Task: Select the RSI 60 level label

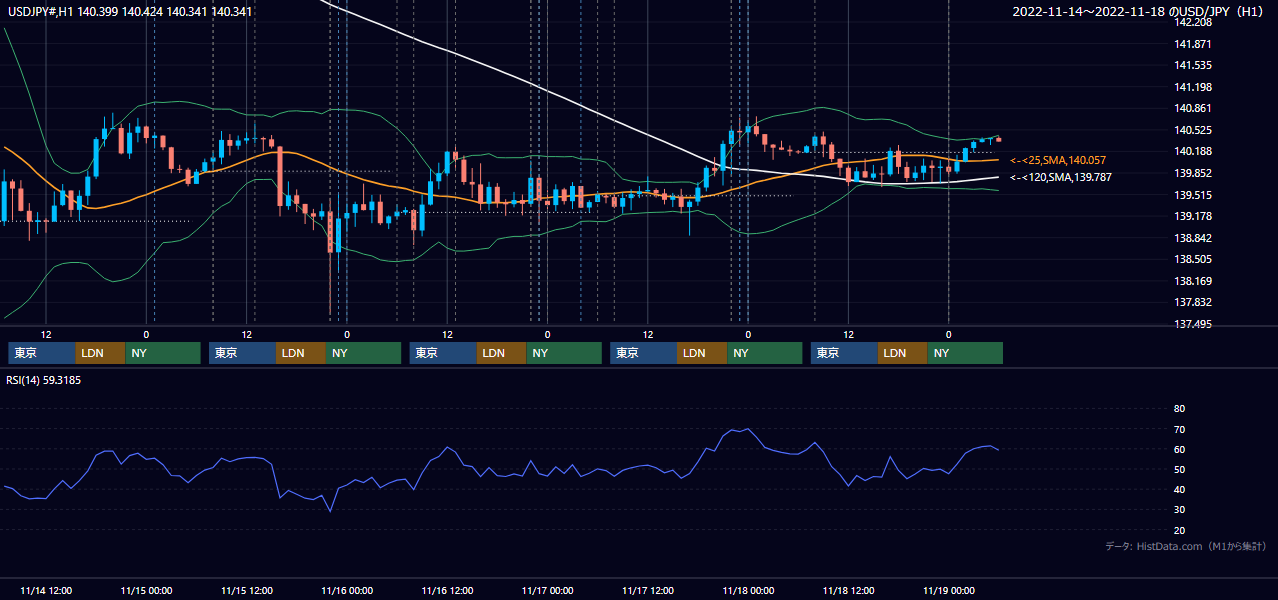Action: 1179,449
